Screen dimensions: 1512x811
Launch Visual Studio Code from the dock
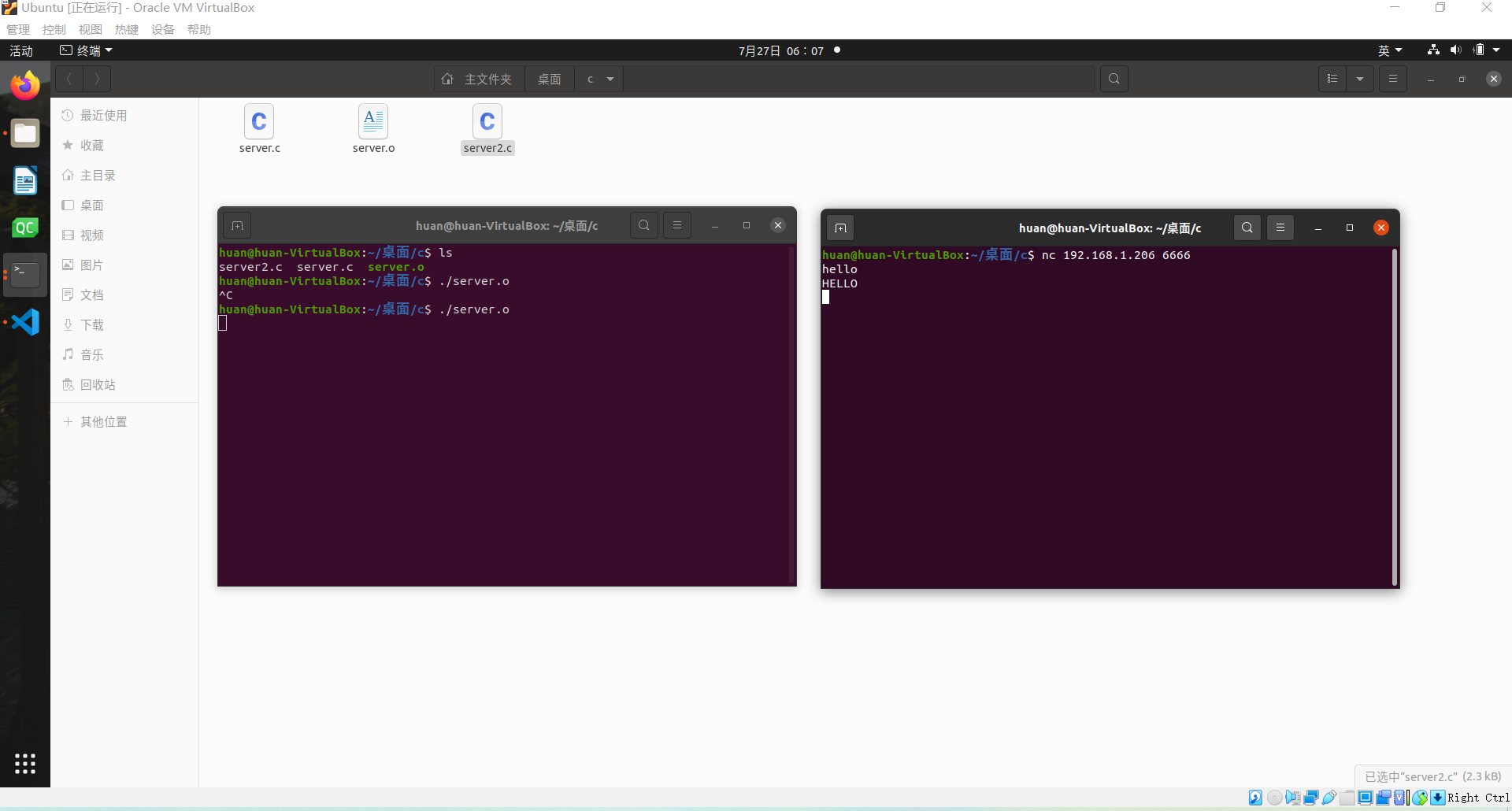click(x=26, y=321)
